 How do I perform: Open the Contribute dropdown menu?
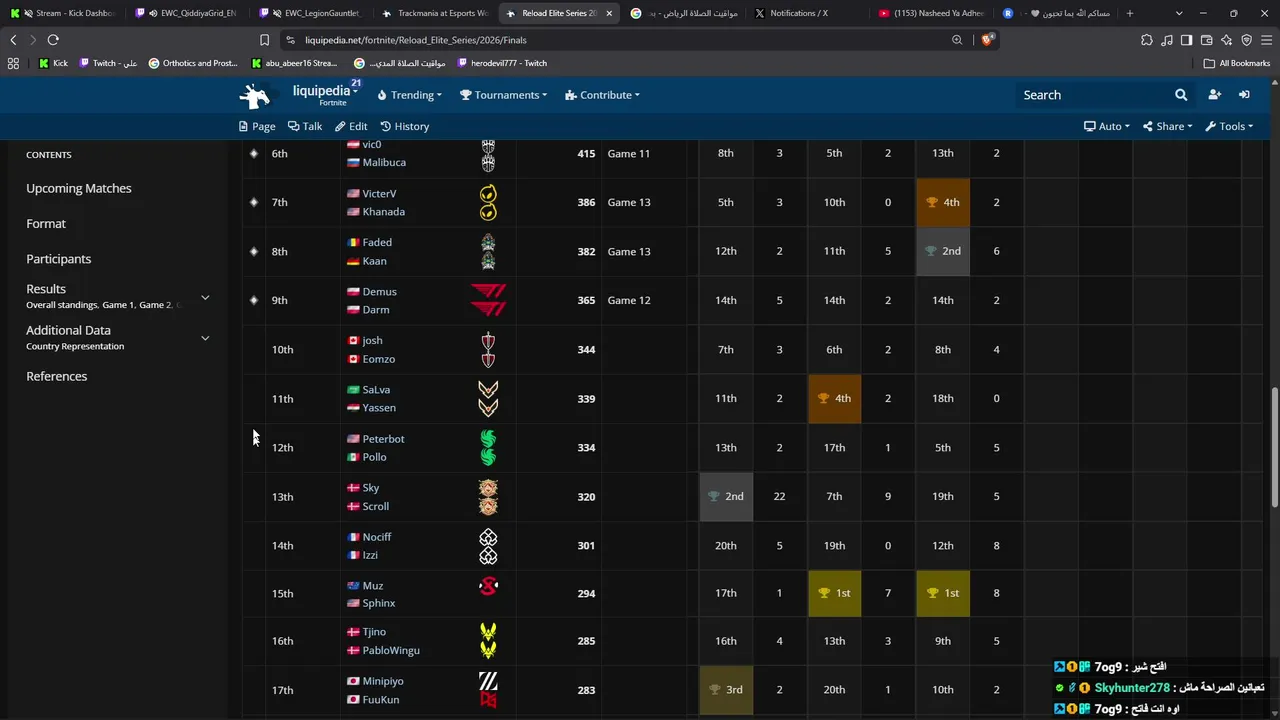[x=602, y=95]
